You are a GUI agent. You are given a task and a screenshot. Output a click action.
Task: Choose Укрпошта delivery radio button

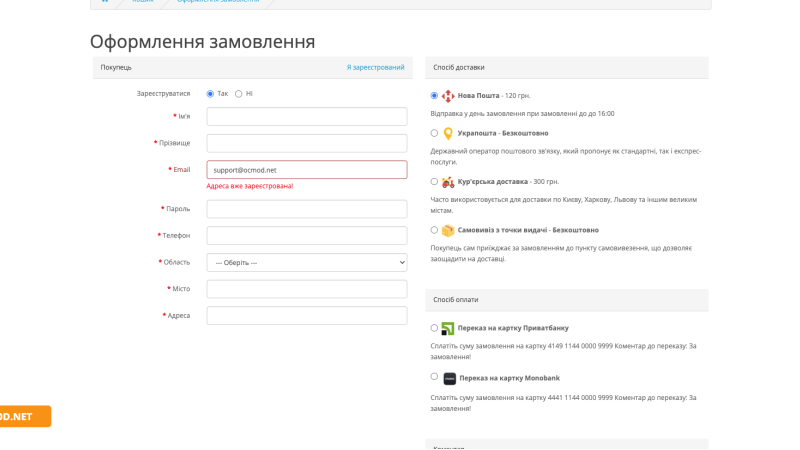[434, 133]
